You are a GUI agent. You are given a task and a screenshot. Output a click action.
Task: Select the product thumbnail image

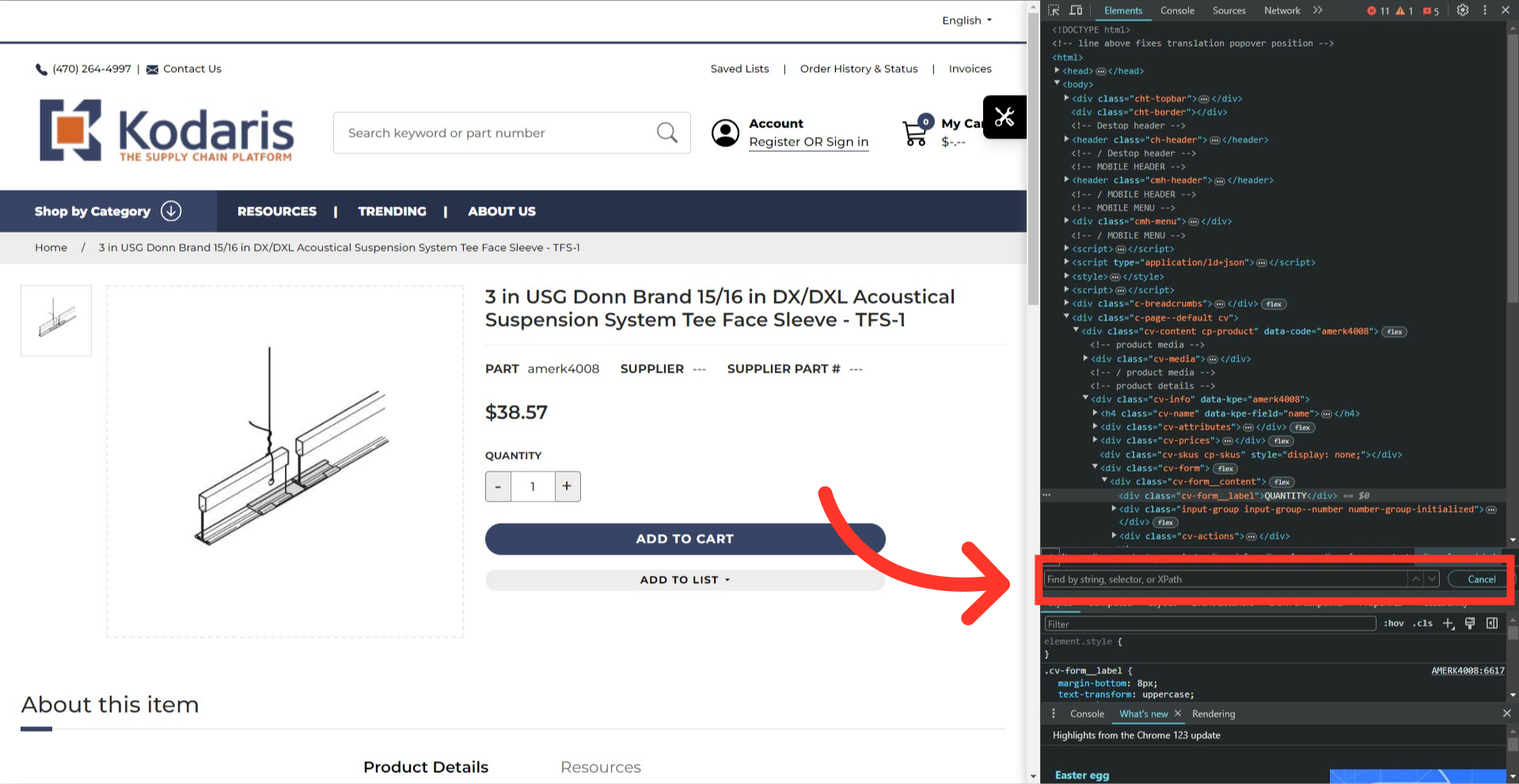[x=56, y=320]
